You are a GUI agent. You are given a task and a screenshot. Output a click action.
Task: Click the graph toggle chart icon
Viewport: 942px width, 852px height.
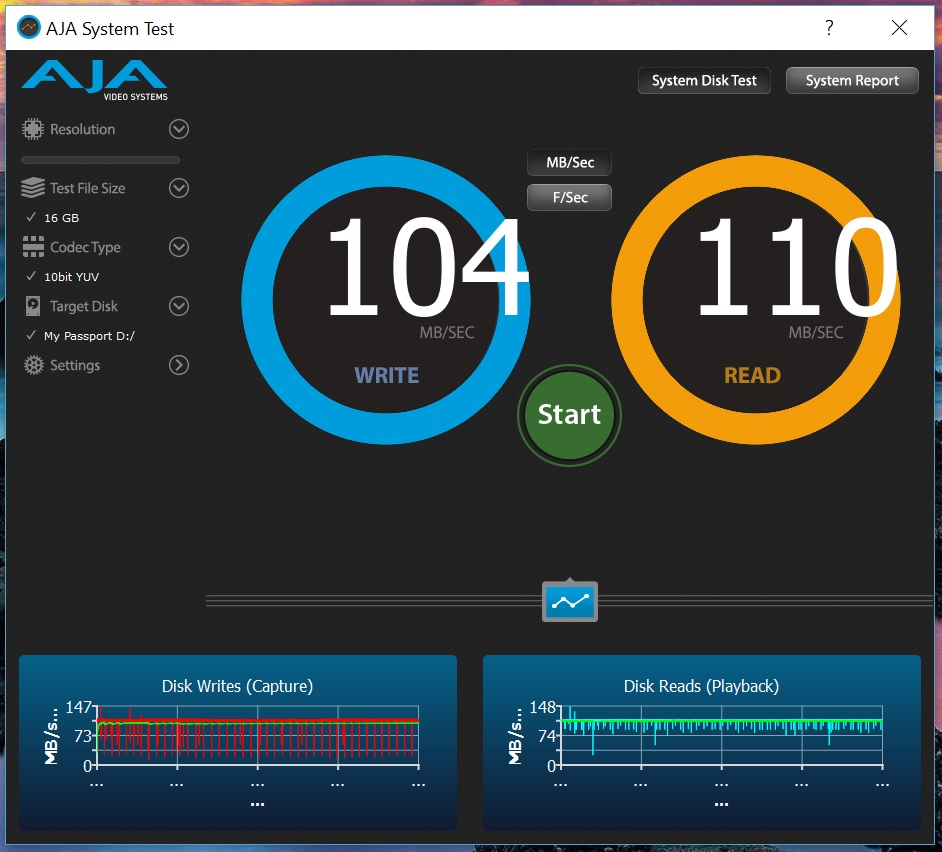pos(570,601)
